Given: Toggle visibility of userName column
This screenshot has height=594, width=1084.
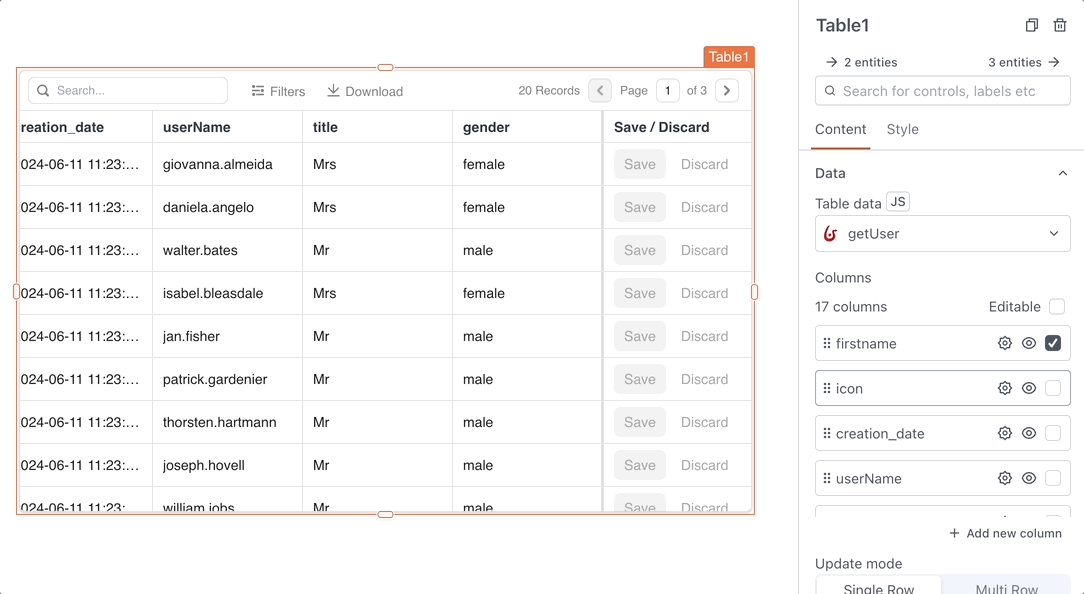Looking at the screenshot, I should pos(1029,478).
